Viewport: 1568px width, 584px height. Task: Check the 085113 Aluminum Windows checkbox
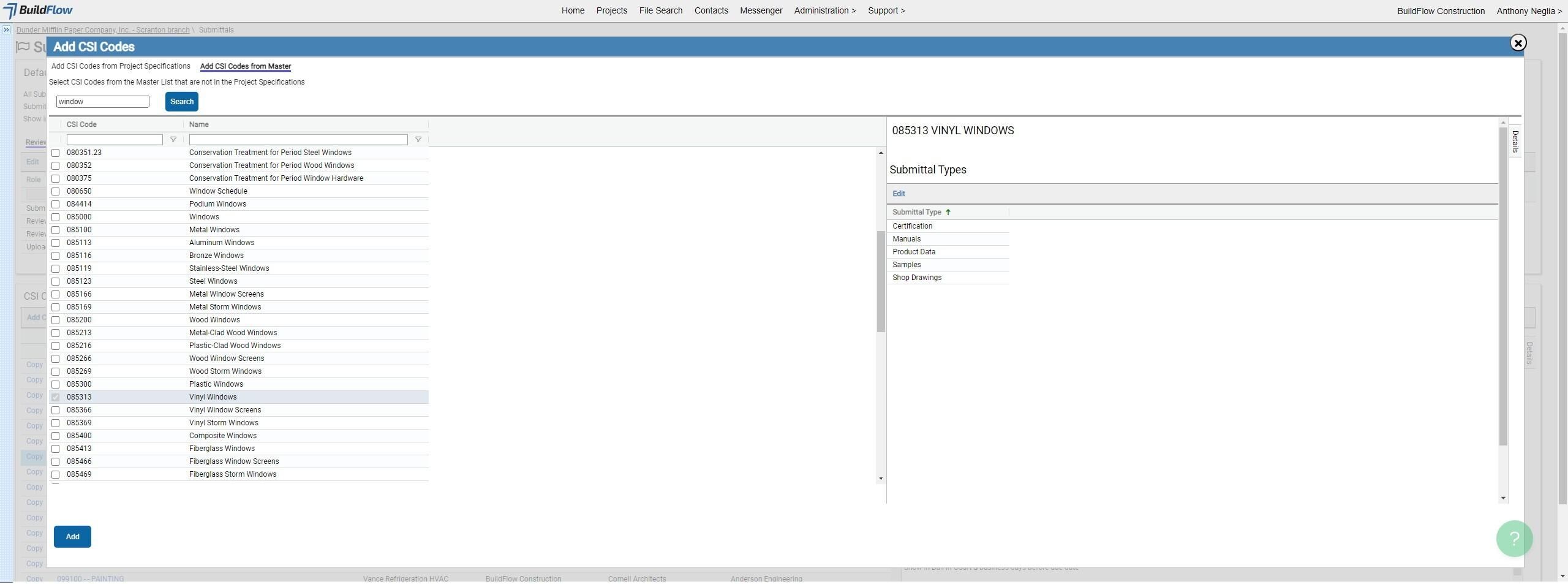pos(56,243)
